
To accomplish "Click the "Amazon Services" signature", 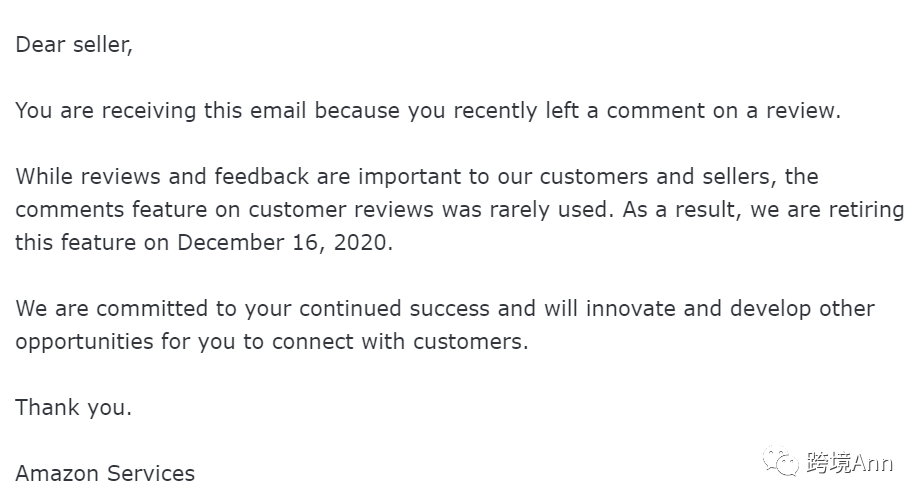I will pos(105,473).
